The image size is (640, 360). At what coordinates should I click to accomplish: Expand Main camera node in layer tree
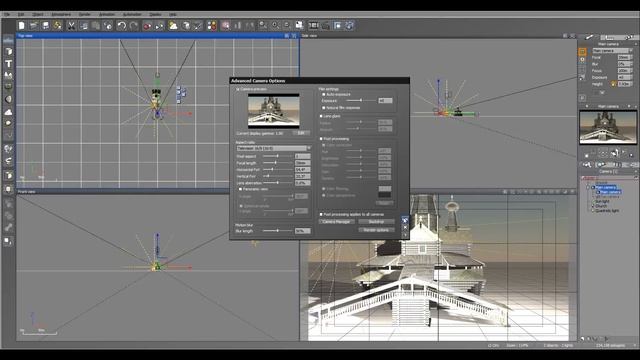coord(588,187)
